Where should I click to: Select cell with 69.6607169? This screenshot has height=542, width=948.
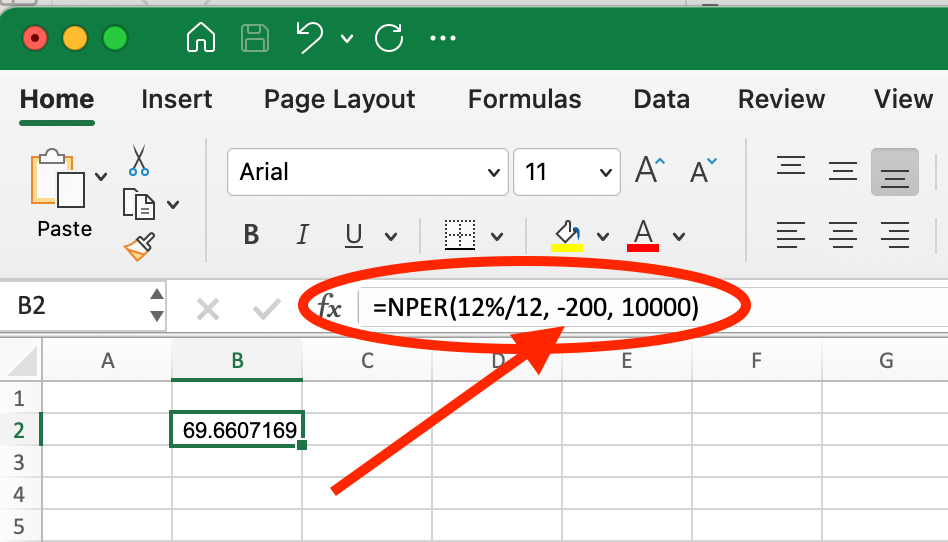click(x=237, y=430)
